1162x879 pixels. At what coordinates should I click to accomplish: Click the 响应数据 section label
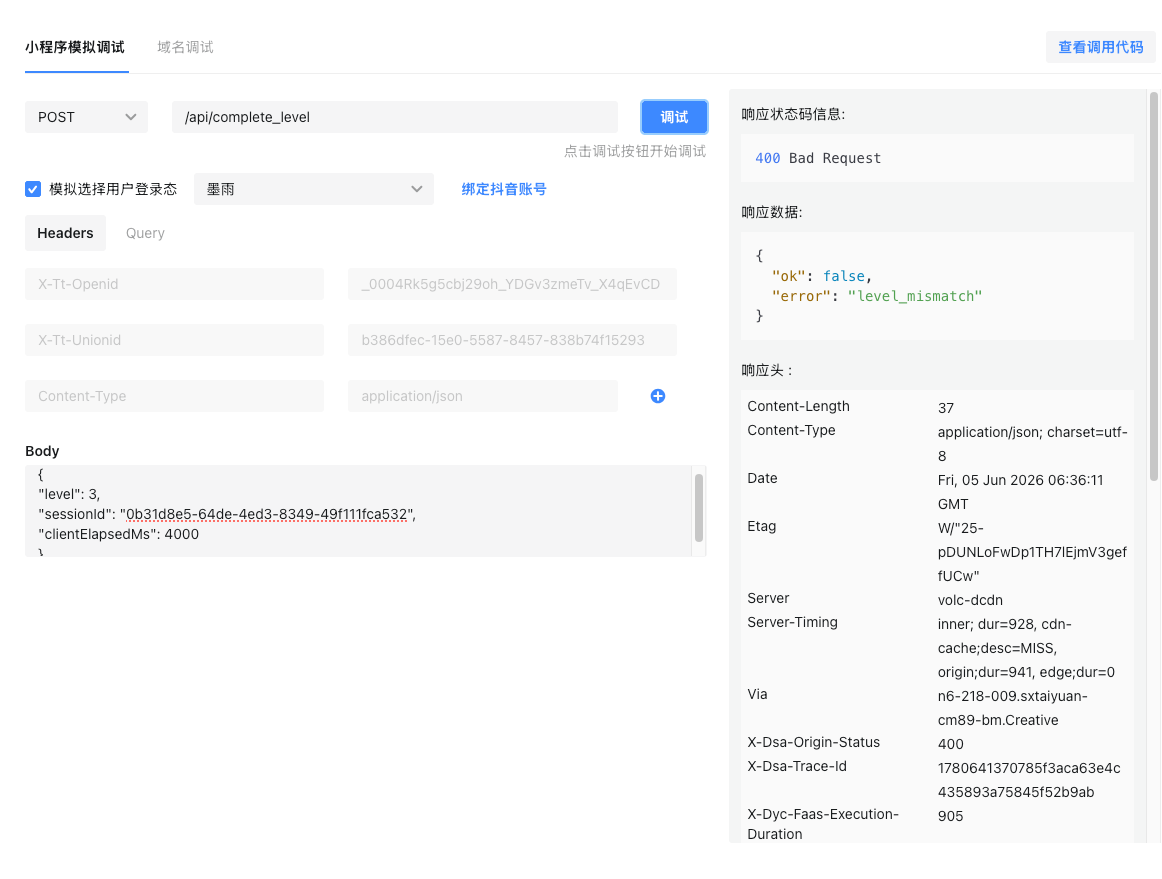pos(771,212)
